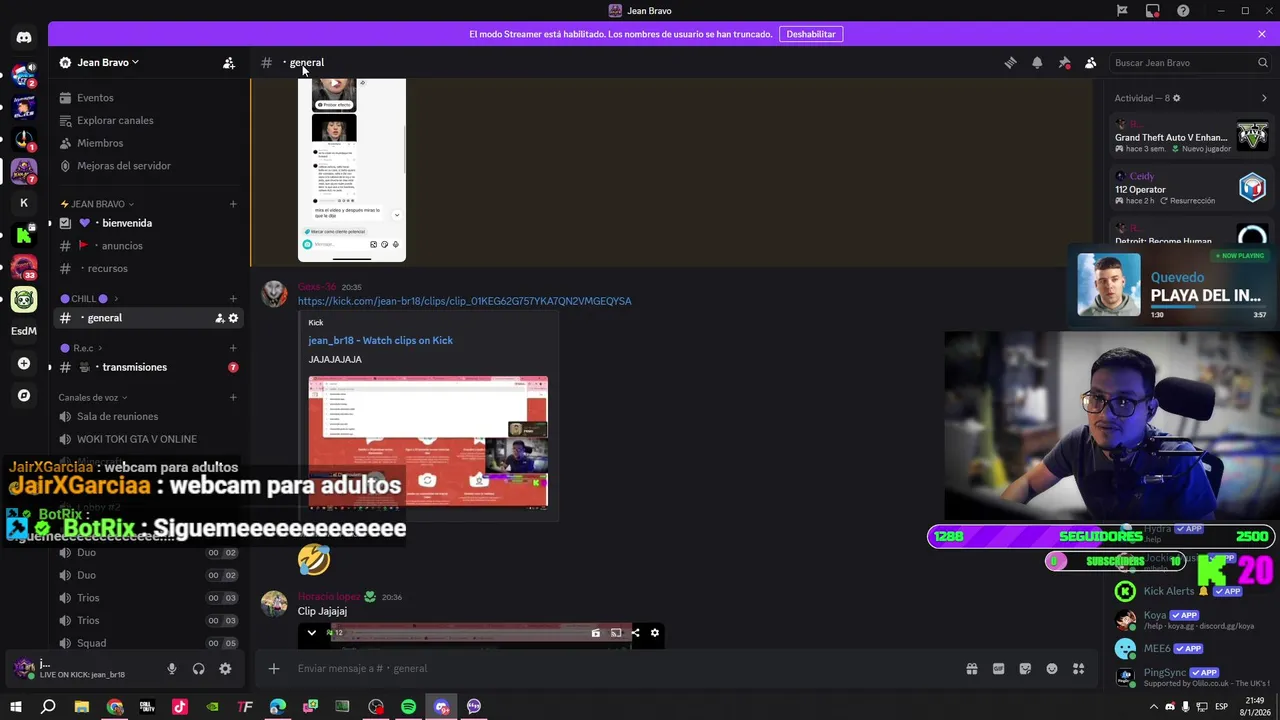The height and width of the screenshot is (720, 1280).
Task: Click the collapse chevron on the video embed
Action: coord(312,632)
